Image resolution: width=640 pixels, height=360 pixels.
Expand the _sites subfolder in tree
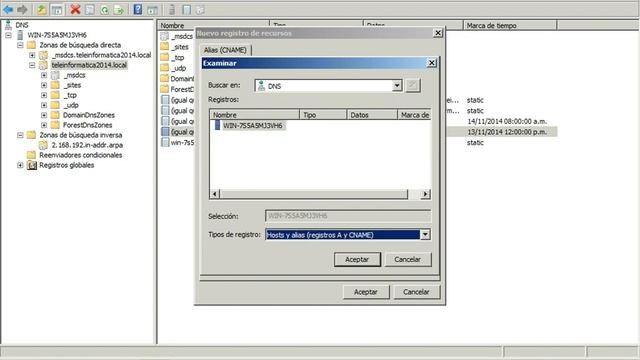(x=44, y=85)
